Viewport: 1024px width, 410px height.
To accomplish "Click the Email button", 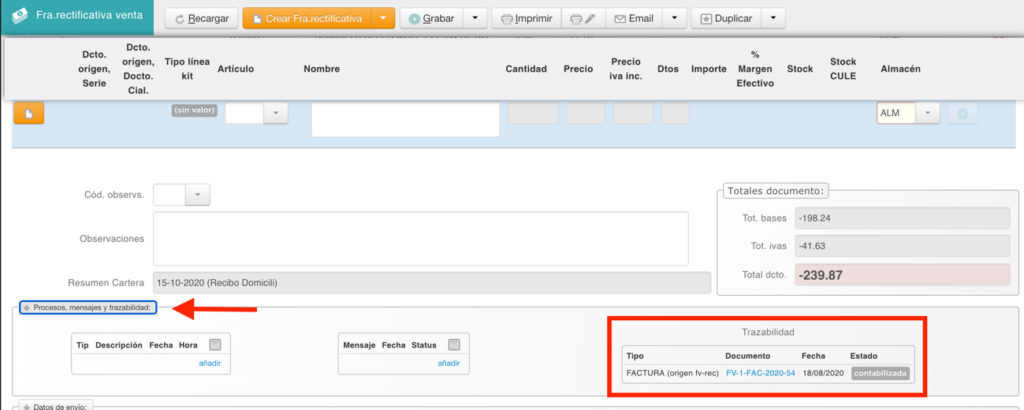I will pos(634,19).
